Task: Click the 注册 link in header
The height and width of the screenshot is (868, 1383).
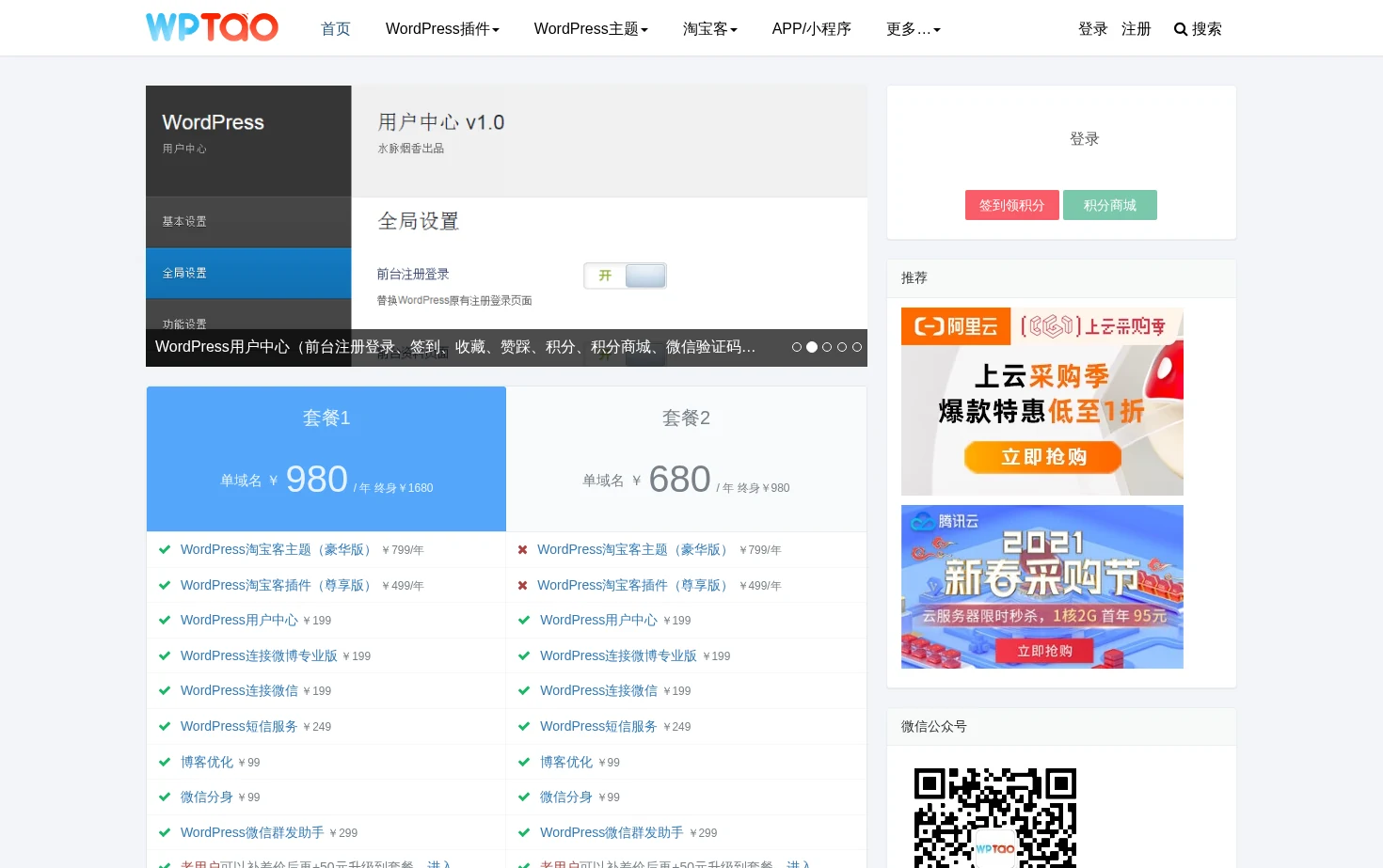Action: [1136, 28]
